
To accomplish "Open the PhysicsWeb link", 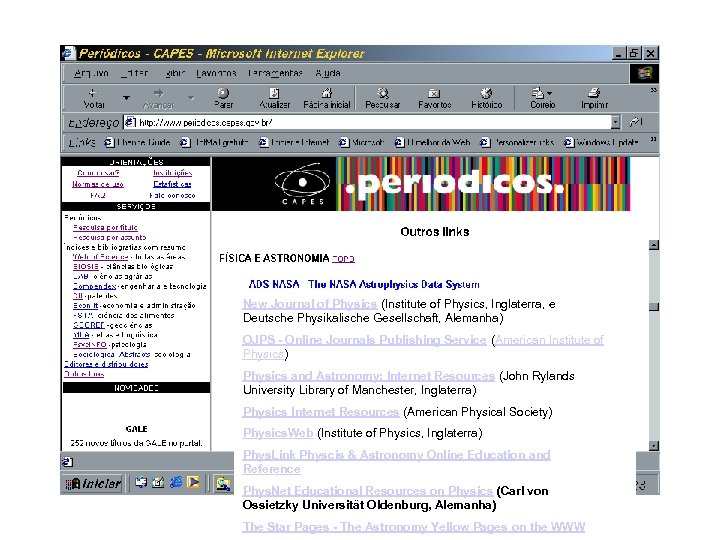I will click(x=278, y=433).
